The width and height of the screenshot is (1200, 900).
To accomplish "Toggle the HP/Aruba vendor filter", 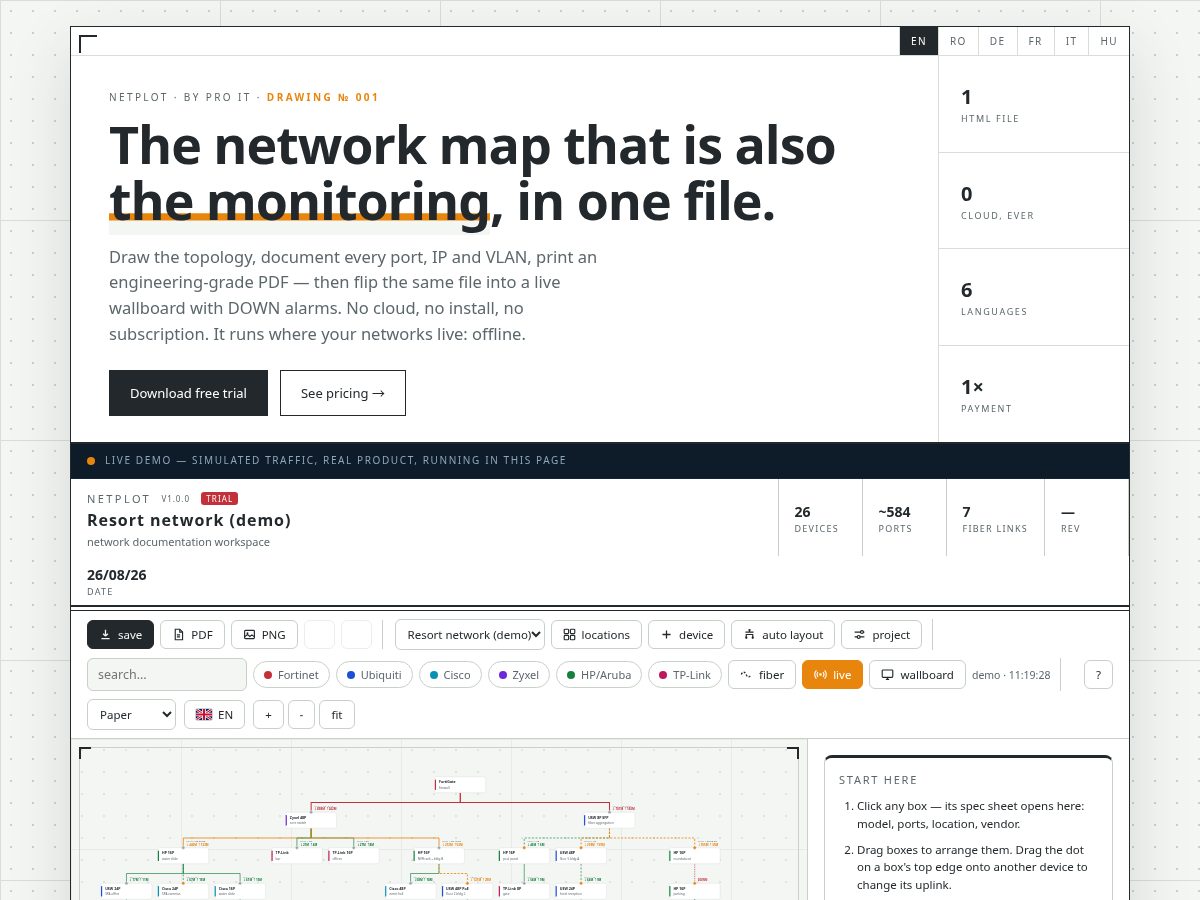I will (599, 675).
